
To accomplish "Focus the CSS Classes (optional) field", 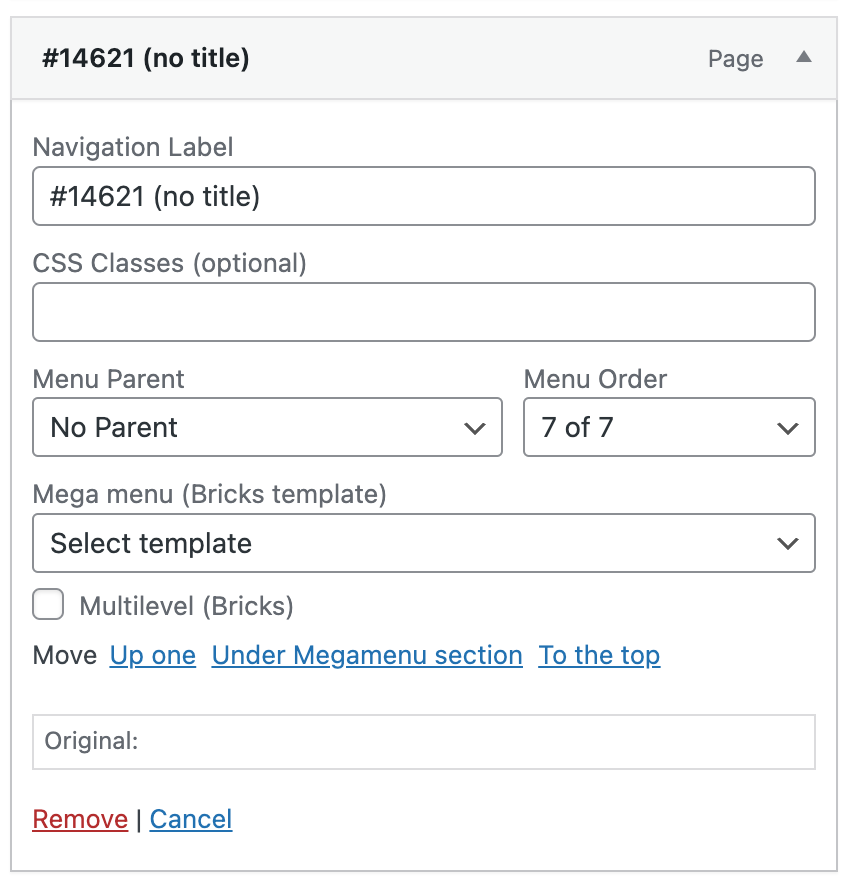I will [x=424, y=312].
